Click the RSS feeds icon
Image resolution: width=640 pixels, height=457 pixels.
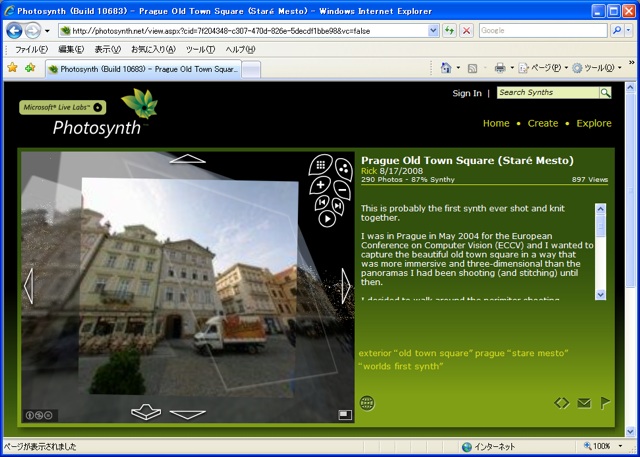[x=472, y=69]
